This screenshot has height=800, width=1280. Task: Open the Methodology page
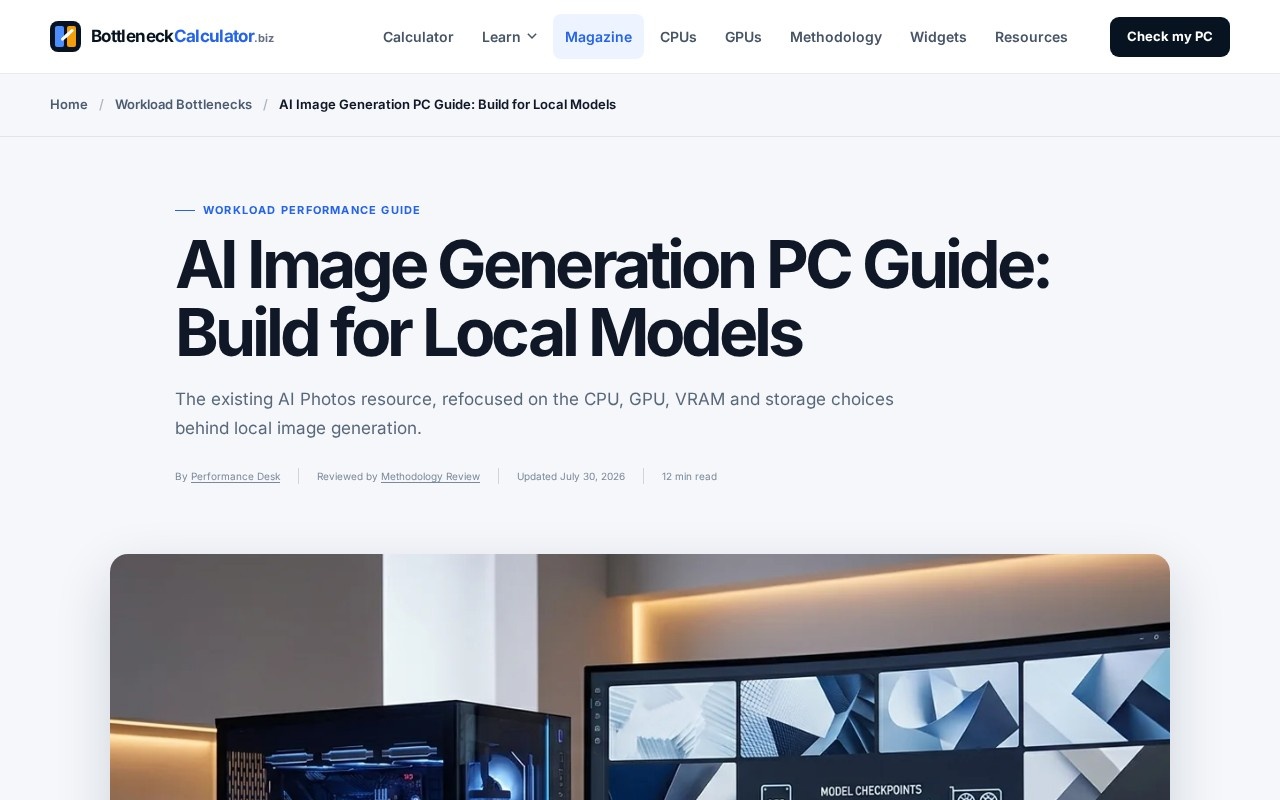tap(836, 37)
